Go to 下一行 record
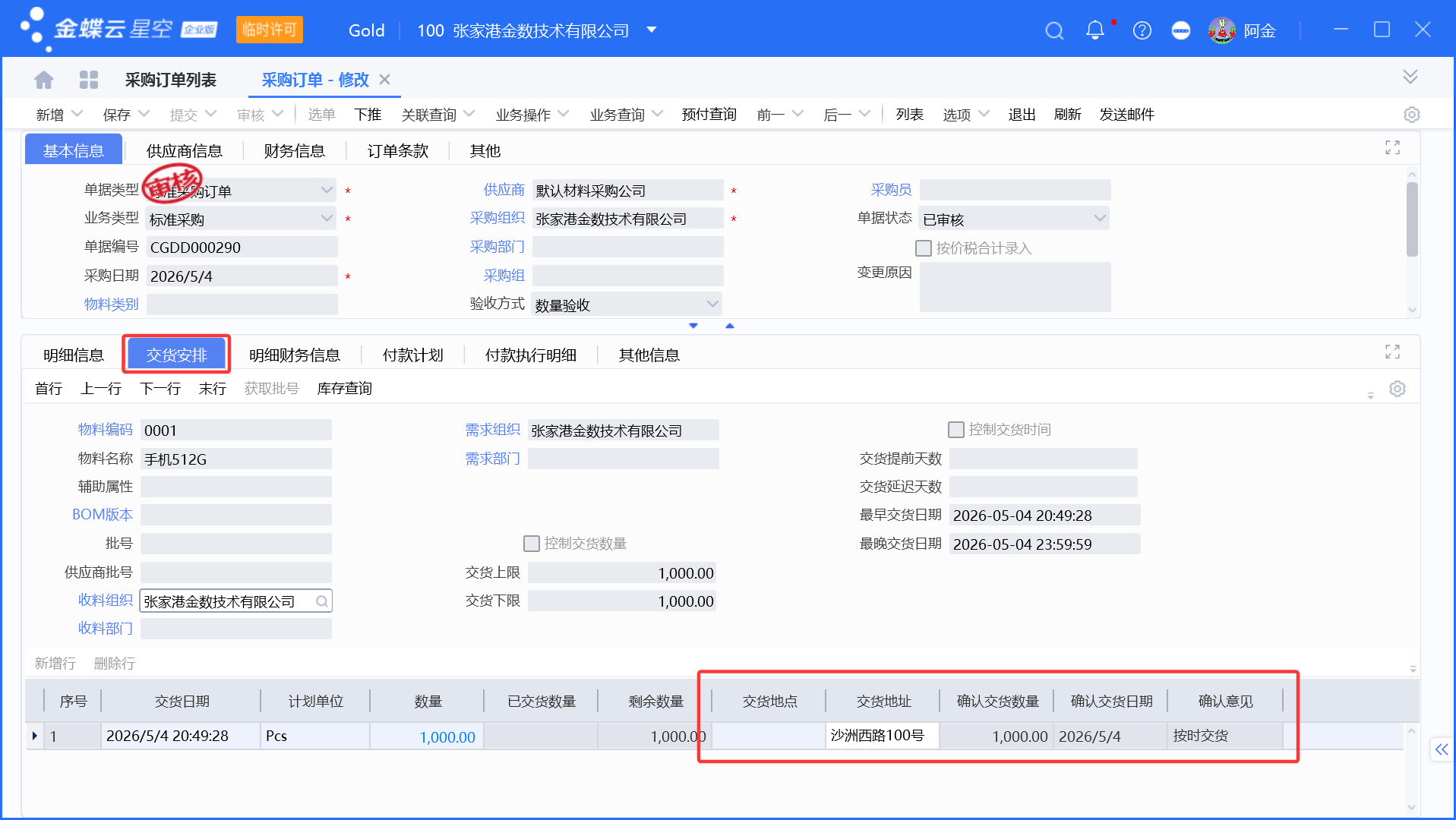Viewport: 1456px width, 820px height. [160, 389]
